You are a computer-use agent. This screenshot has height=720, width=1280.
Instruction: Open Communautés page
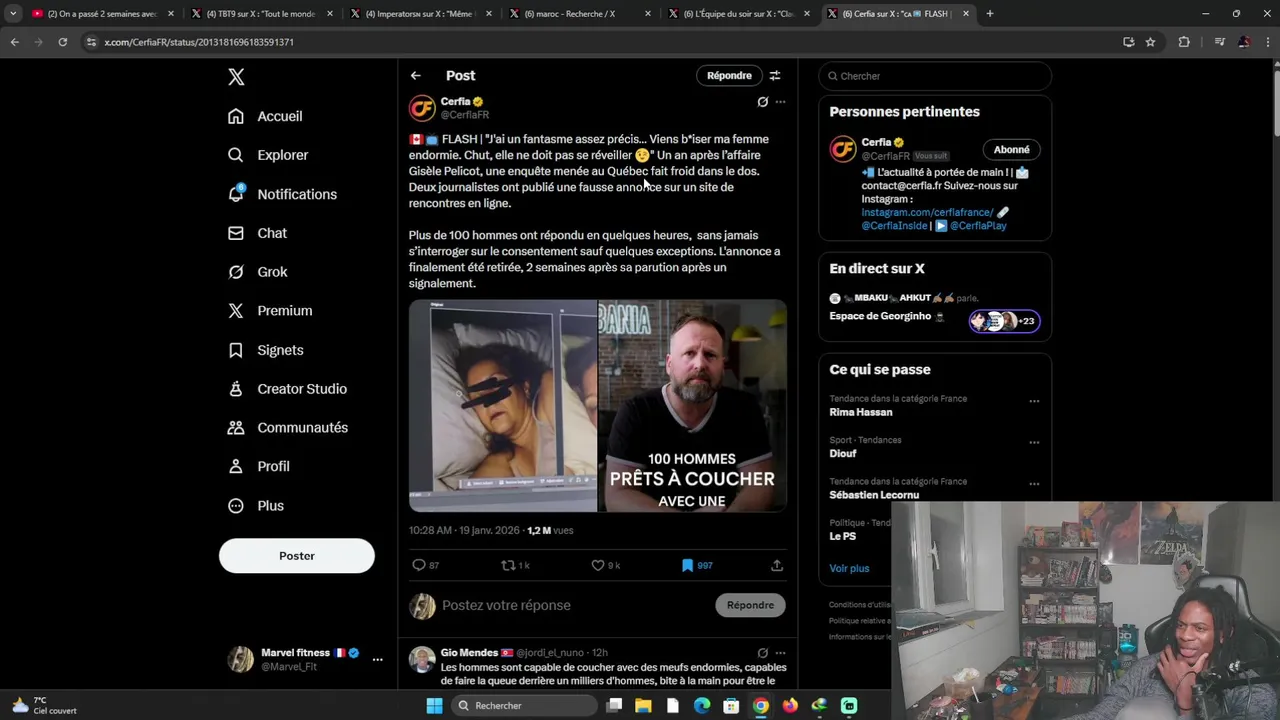288,428
